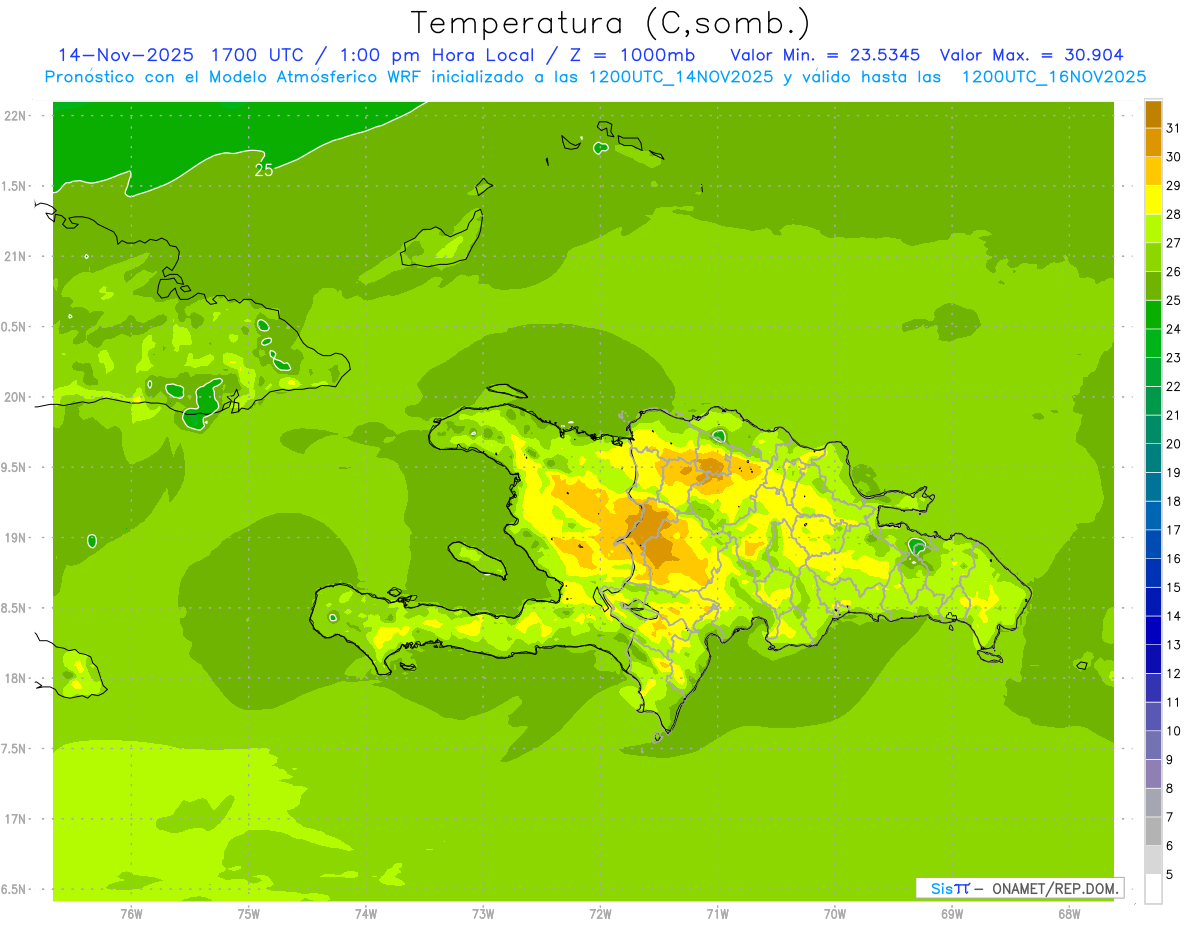This screenshot has width=1200, height=927.
Task: Click the '21N' latitude label
Action: click(x=17, y=257)
